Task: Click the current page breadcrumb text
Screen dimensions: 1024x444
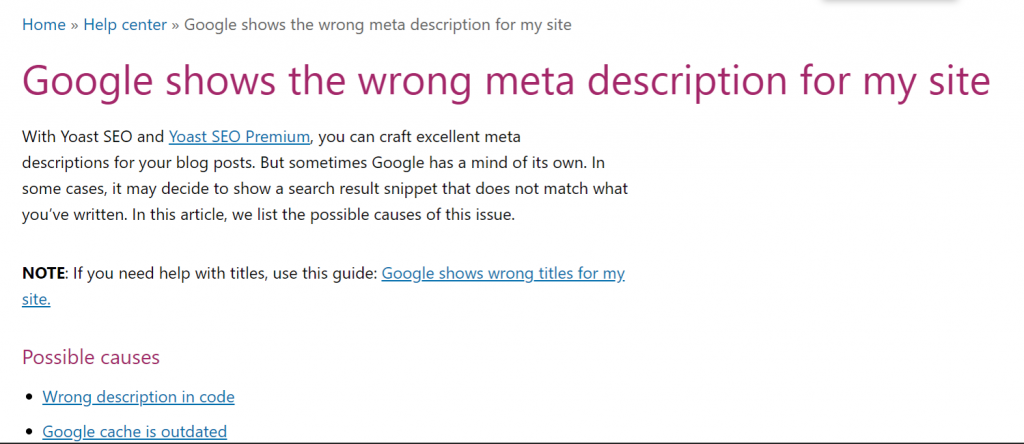Action: [x=377, y=25]
